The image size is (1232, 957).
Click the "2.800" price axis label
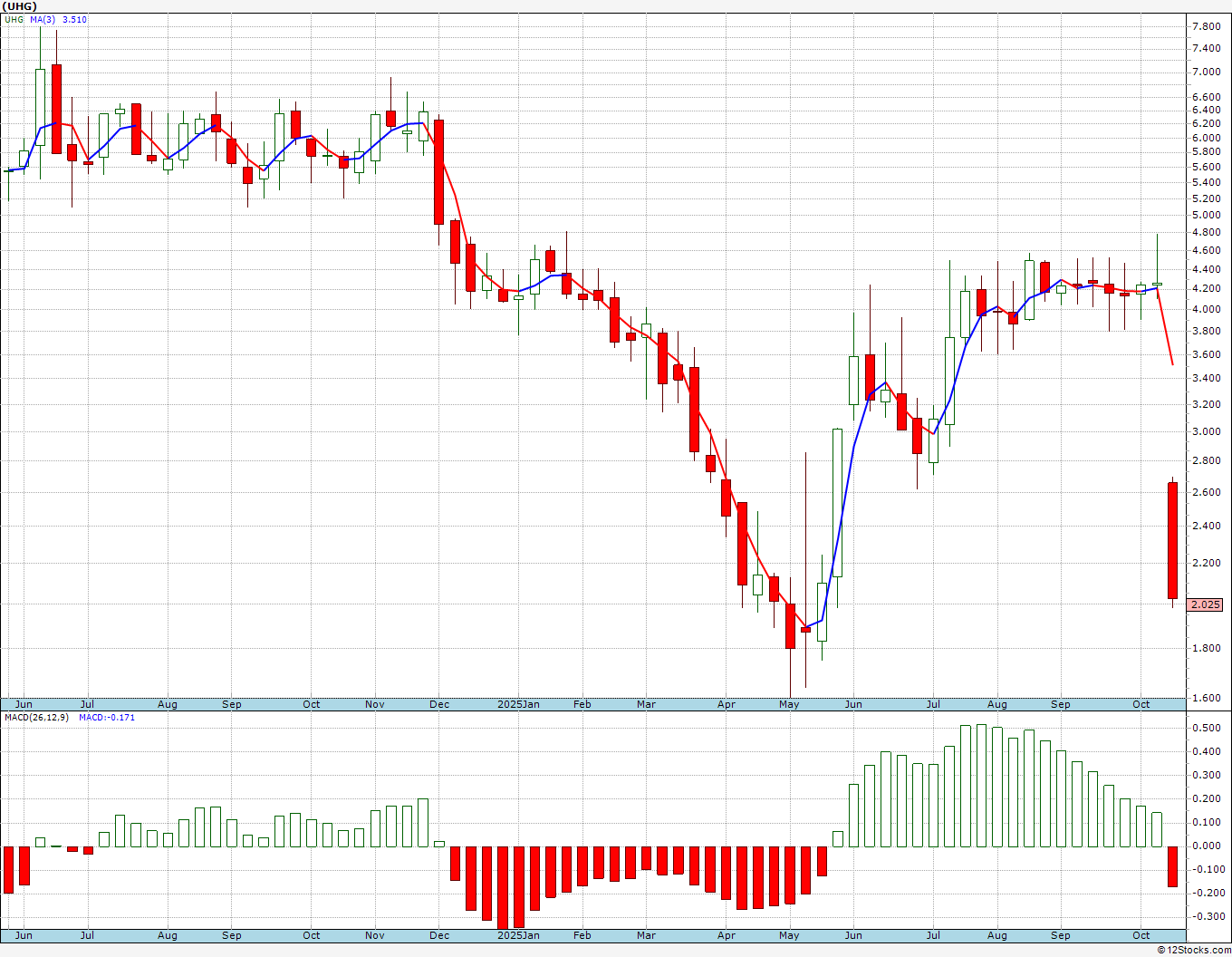click(x=1206, y=460)
